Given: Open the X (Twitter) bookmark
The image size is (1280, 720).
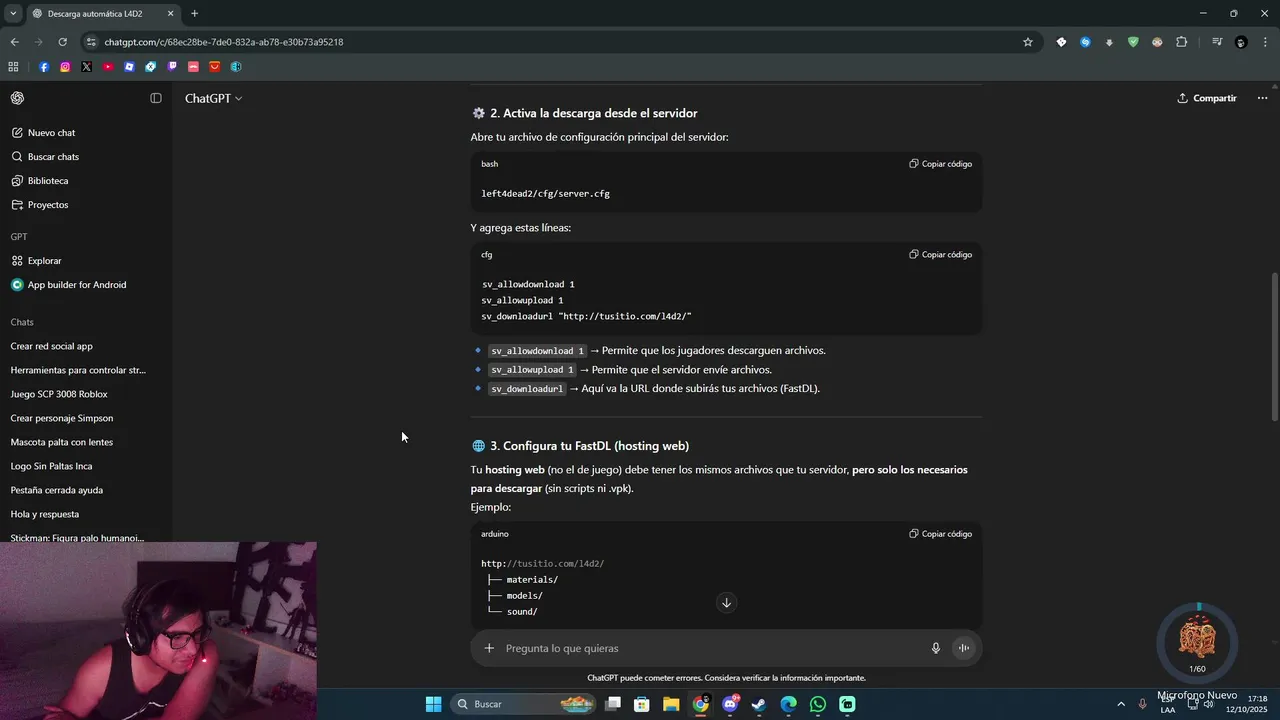Looking at the screenshot, I should point(86,67).
